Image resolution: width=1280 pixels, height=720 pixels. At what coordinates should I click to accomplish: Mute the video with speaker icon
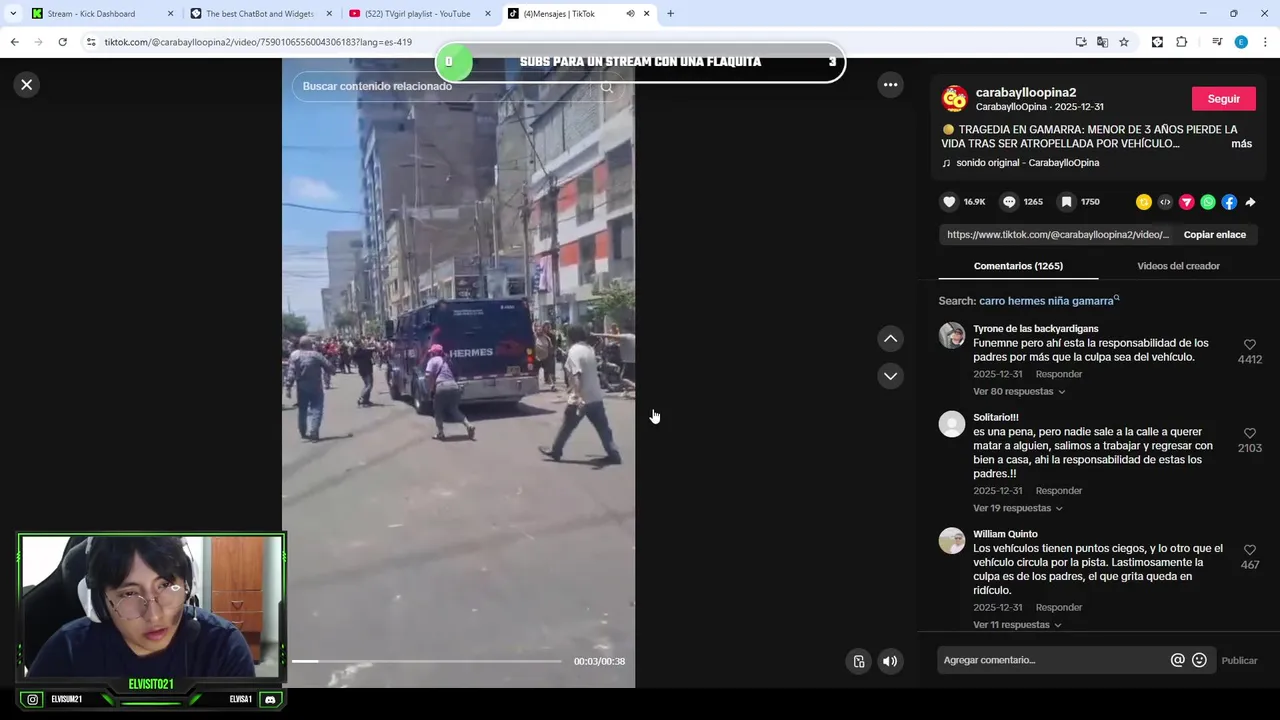point(890,661)
